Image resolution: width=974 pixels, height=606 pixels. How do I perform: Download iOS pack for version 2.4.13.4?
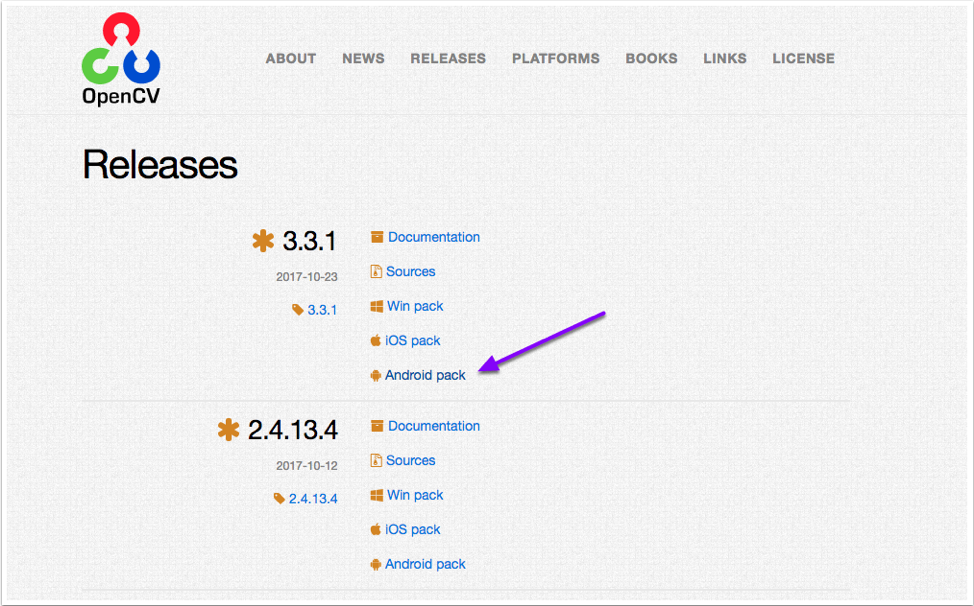coord(412,529)
